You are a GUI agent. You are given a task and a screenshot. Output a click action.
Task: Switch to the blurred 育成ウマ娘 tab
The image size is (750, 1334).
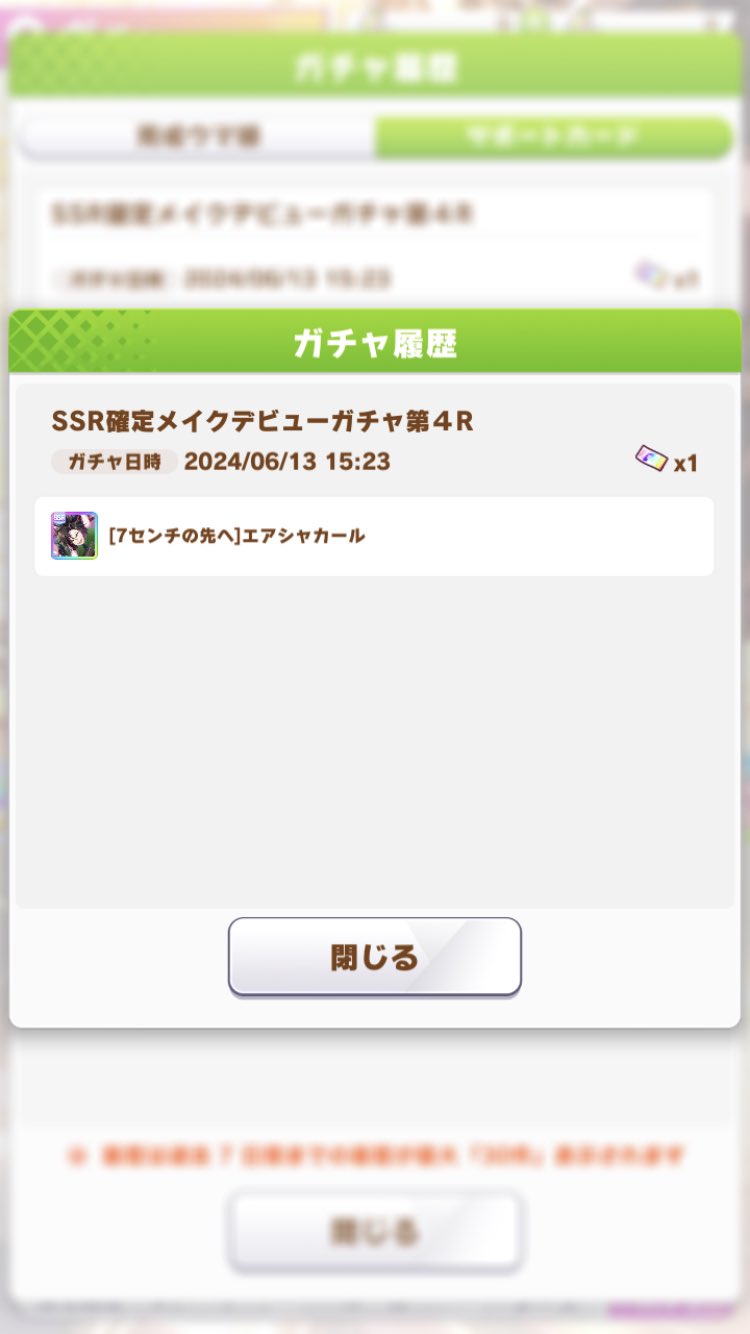pos(196,137)
